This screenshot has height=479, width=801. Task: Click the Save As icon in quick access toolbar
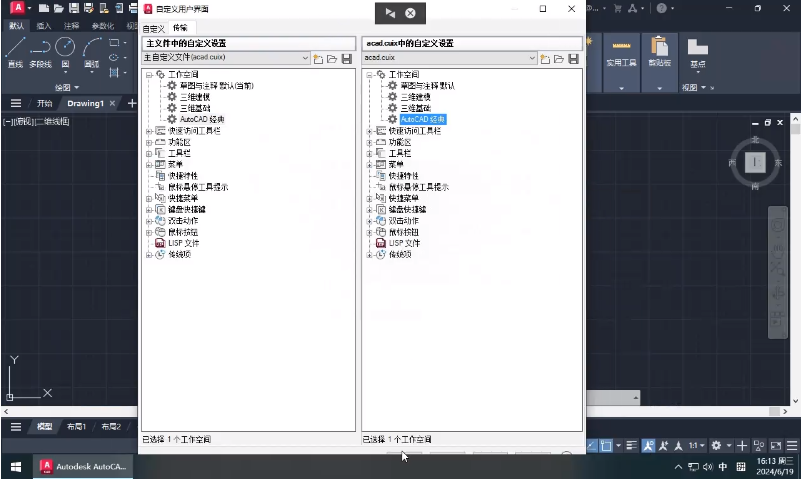(89, 8)
